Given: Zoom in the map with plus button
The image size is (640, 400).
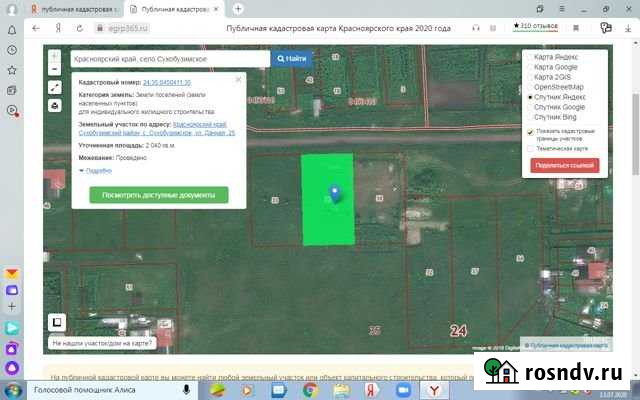Looking at the screenshot, I should (54, 56).
